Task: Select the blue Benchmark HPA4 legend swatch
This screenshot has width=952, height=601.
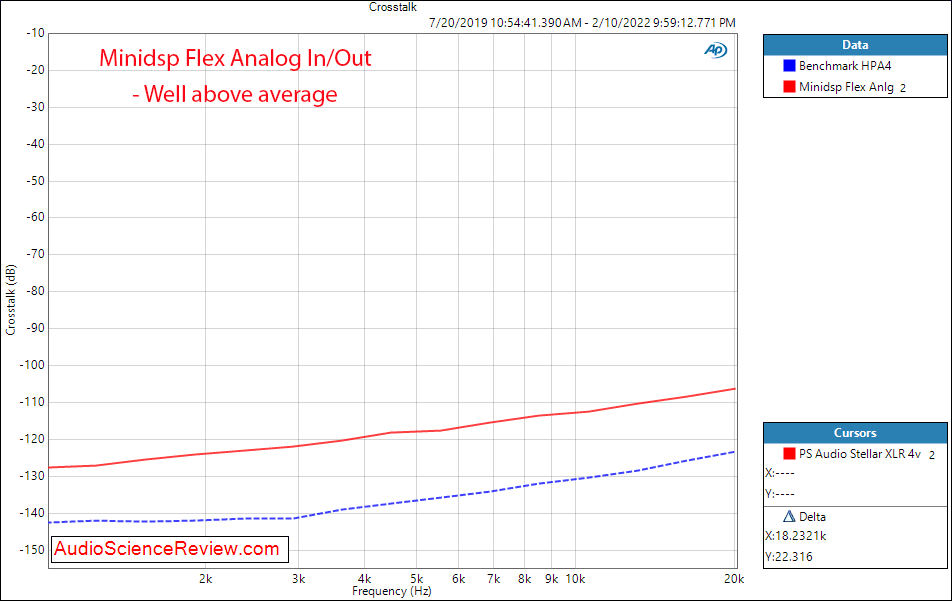Action: pyautogui.click(x=789, y=66)
